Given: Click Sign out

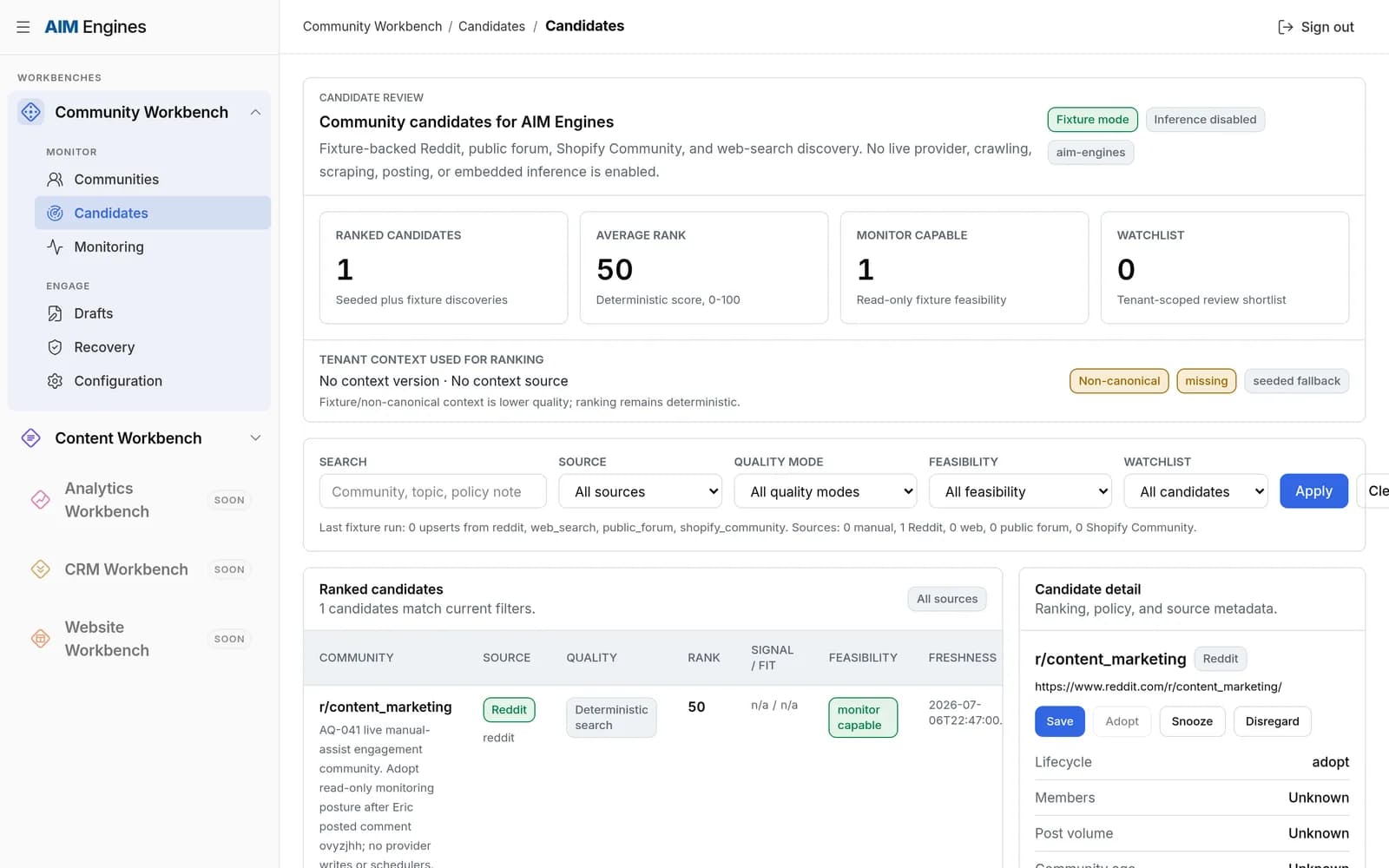Looking at the screenshot, I should tap(1316, 27).
